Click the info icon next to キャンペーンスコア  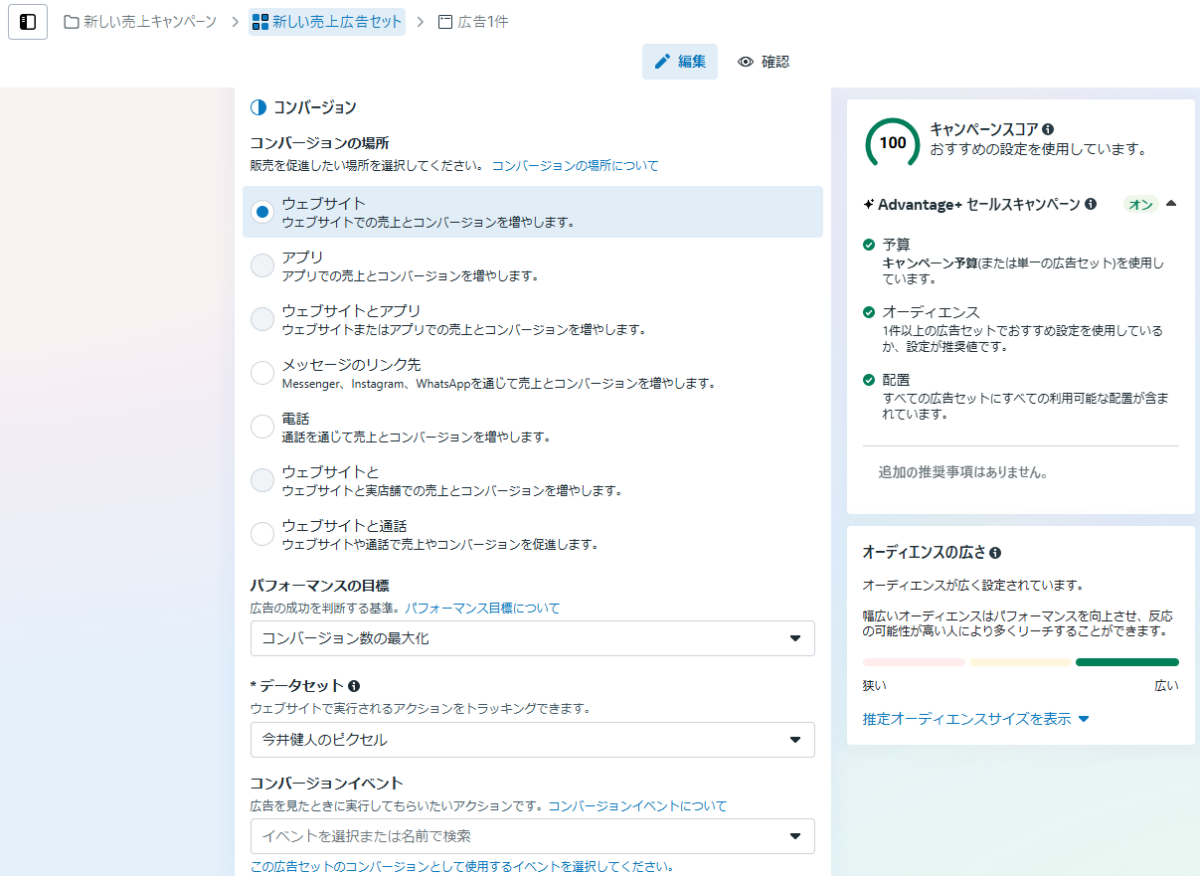point(1048,129)
